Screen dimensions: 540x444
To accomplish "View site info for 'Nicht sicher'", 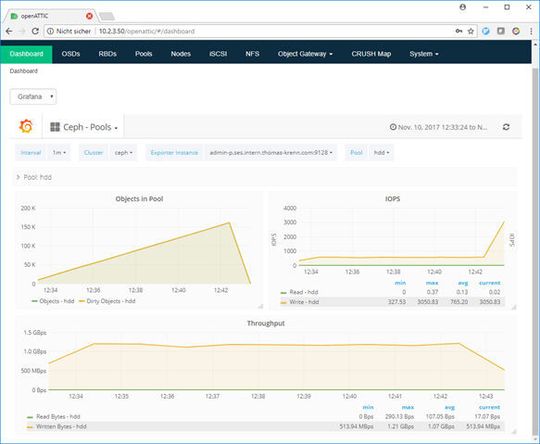I will [x=69, y=31].
